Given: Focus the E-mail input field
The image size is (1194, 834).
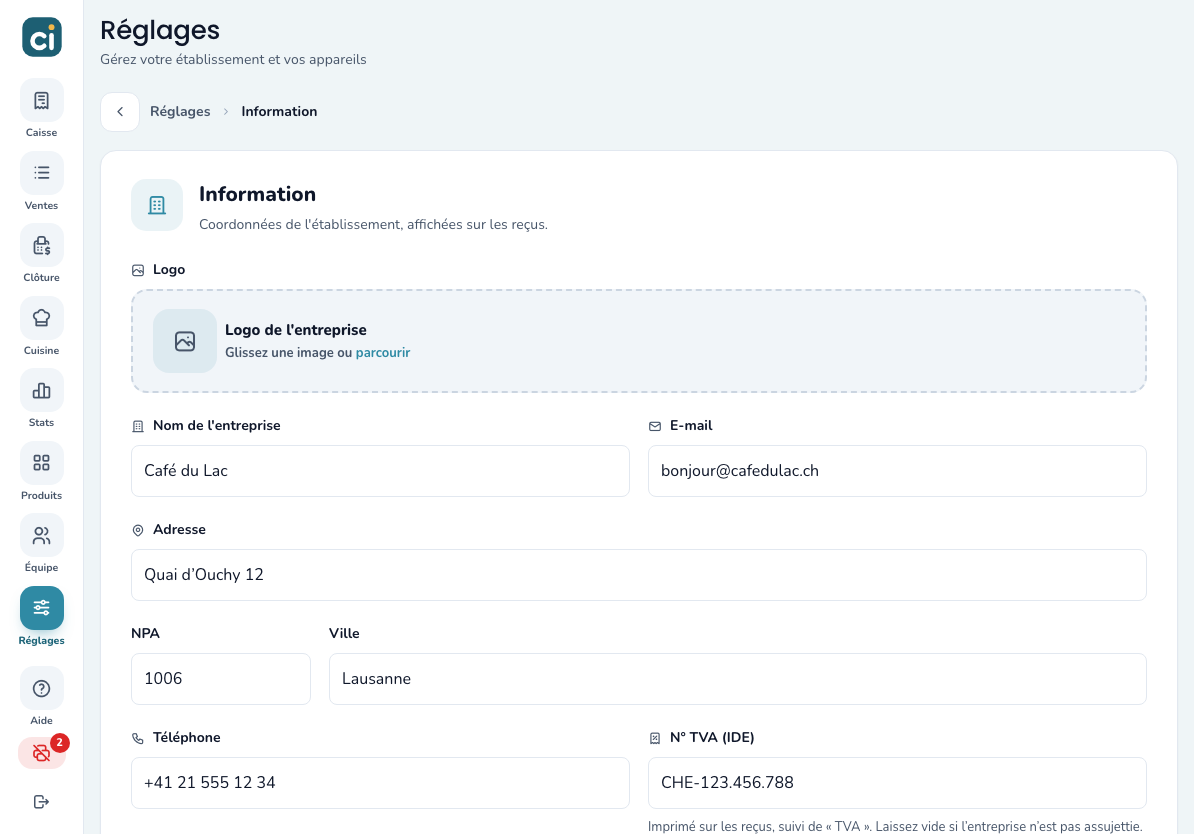Looking at the screenshot, I should click(897, 471).
